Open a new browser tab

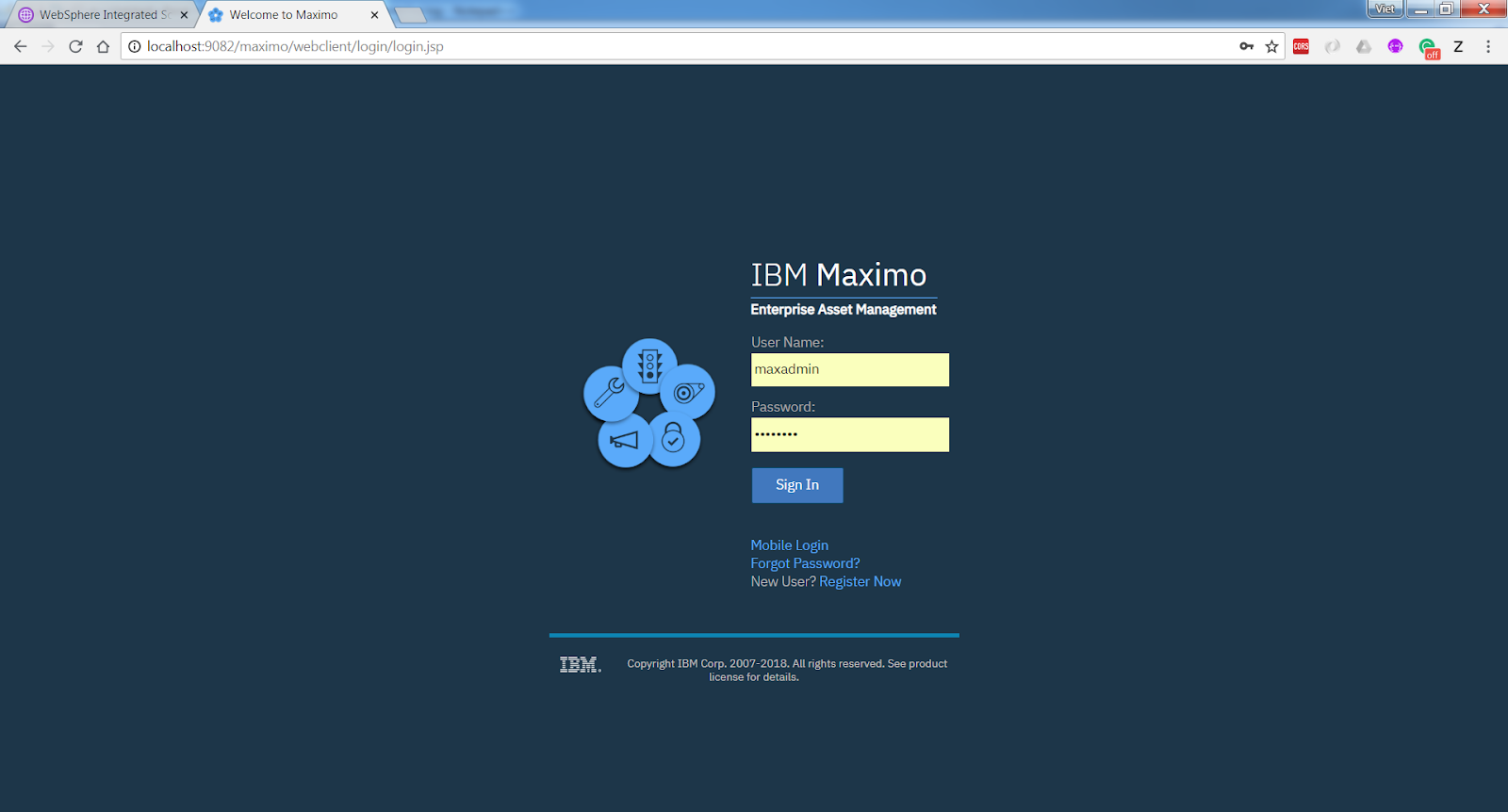(x=410, y=15)
